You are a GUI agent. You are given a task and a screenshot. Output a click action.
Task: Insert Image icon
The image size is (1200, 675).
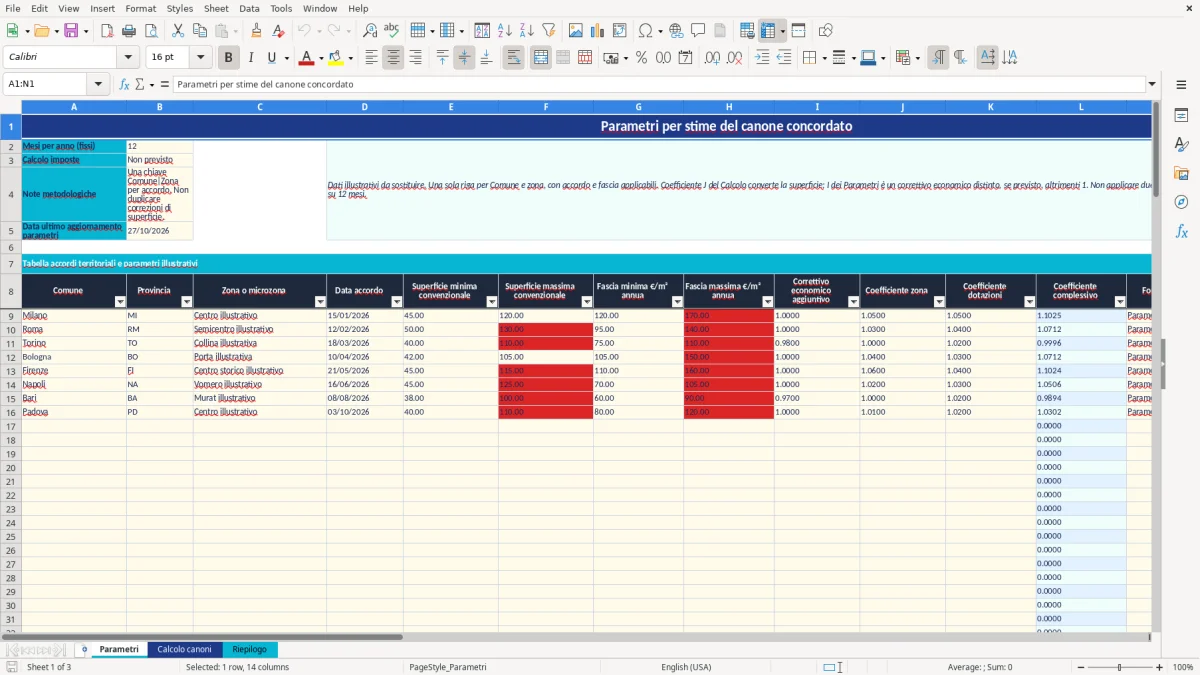tap(576, 31)
